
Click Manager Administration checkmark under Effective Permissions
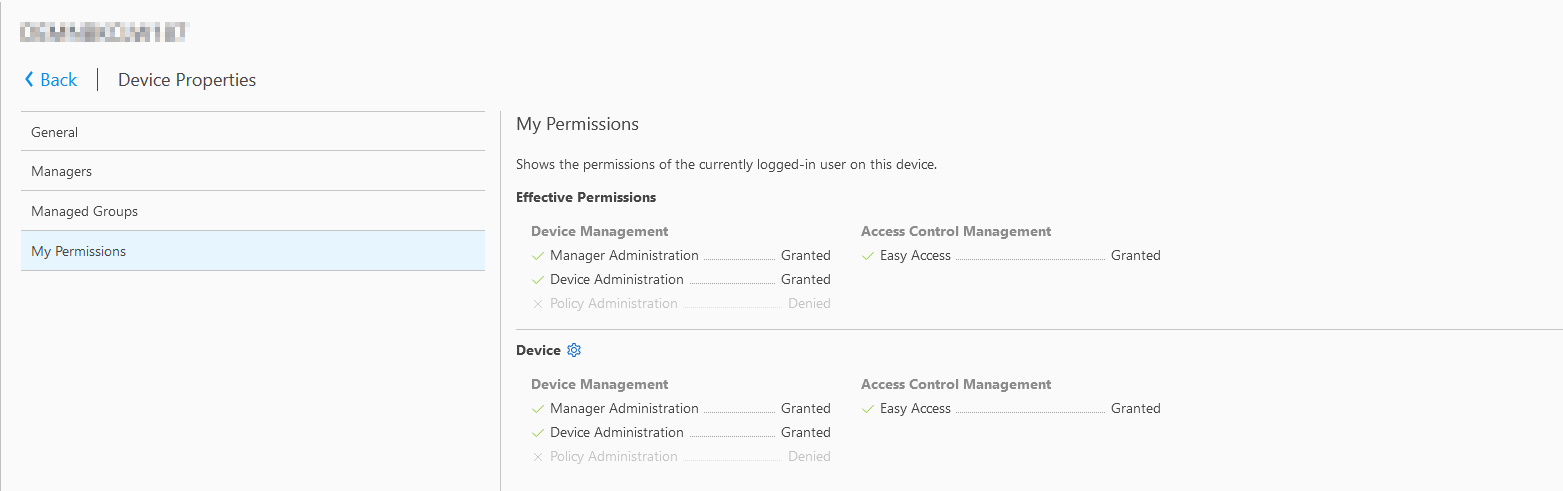538,256
